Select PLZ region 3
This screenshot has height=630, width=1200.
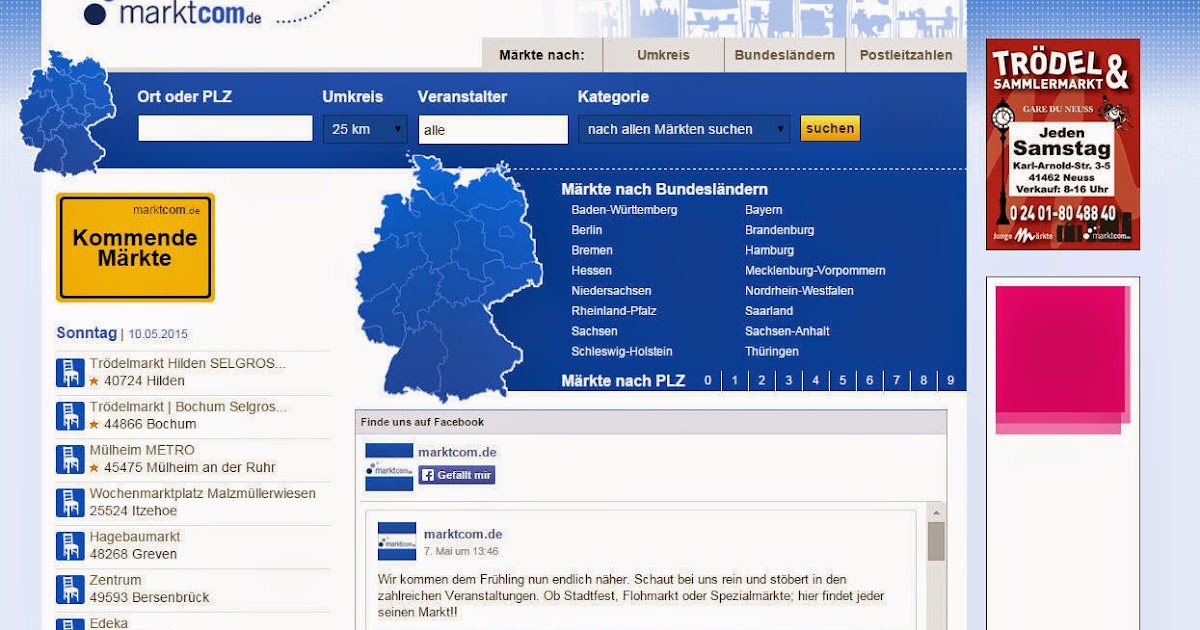point(789,380)
